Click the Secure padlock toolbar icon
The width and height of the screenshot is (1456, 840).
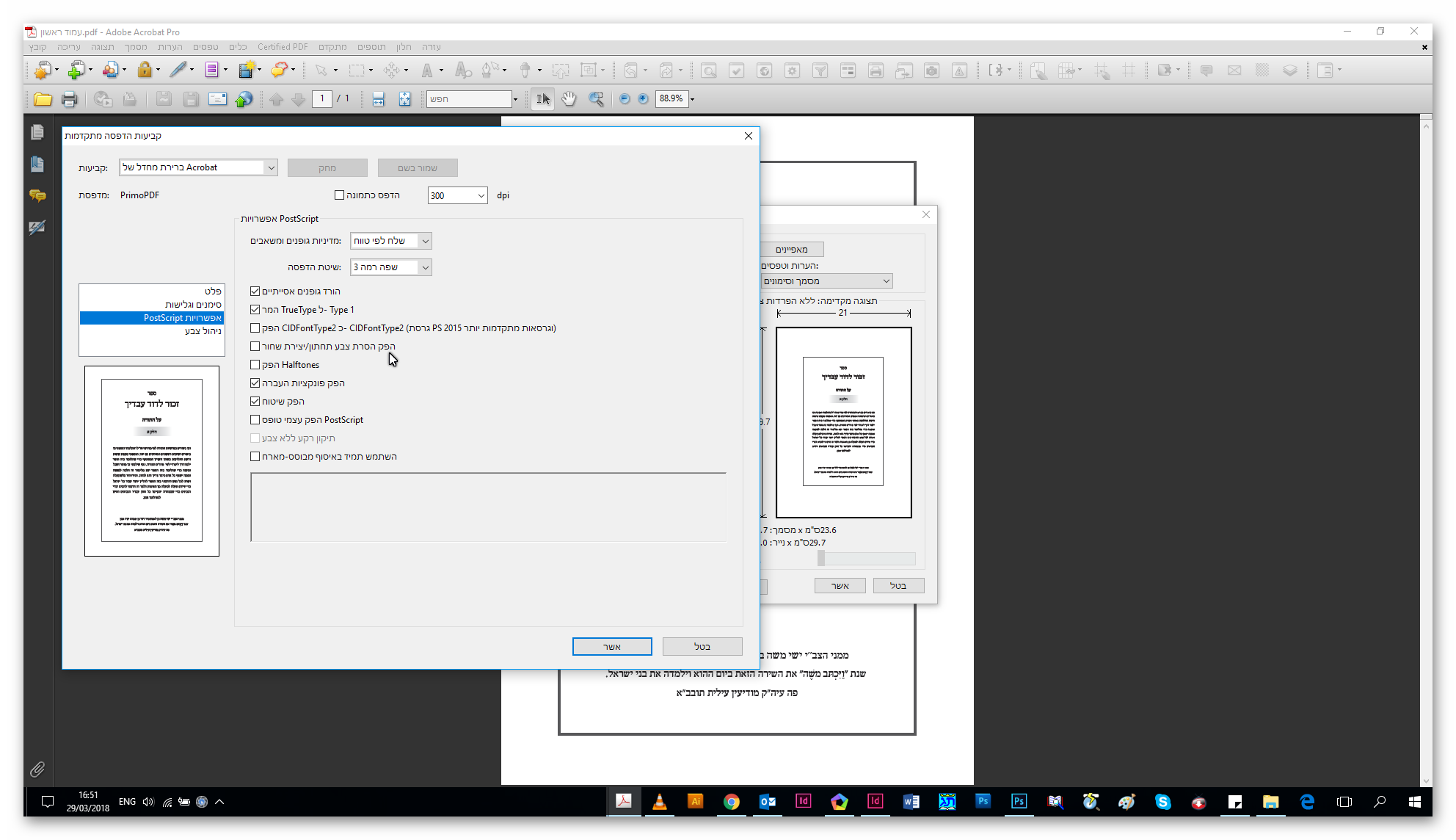pyautogui.click(x=145, y=70)
